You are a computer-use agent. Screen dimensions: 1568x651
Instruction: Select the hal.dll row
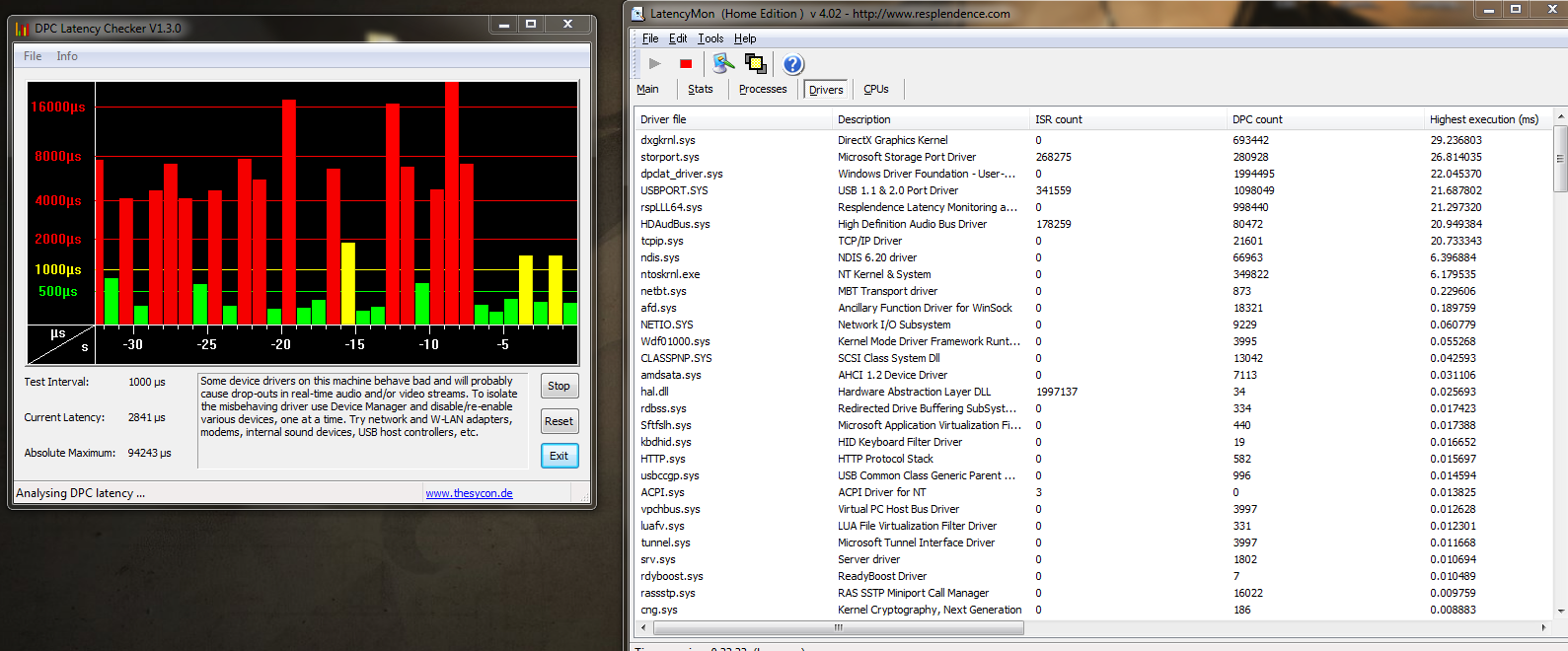point(1094,392)
